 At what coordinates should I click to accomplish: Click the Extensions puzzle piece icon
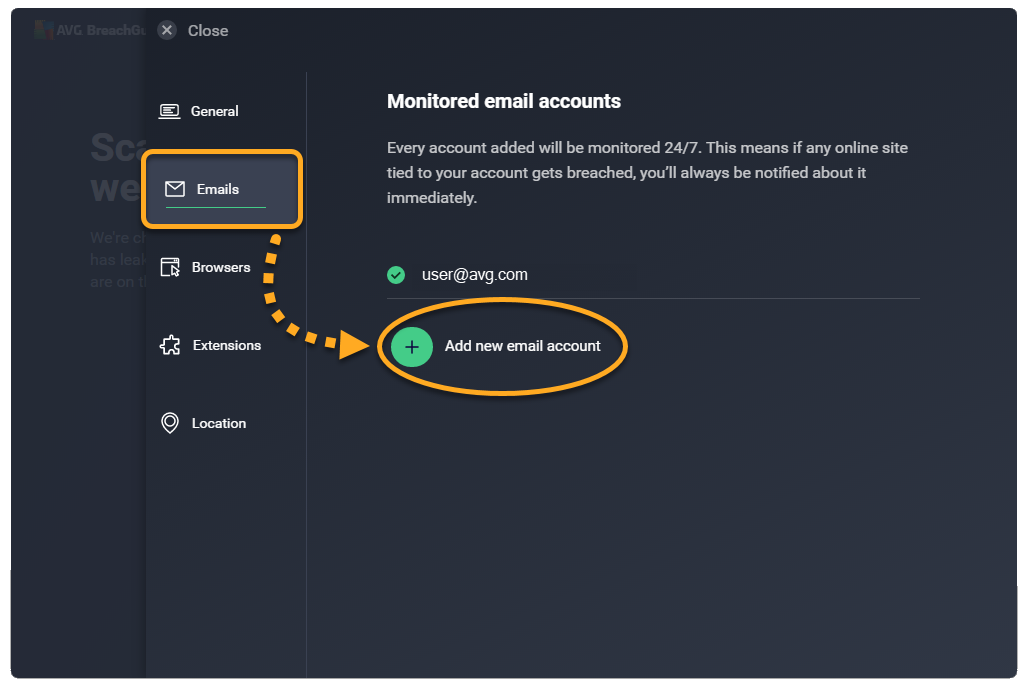(170, 345)
